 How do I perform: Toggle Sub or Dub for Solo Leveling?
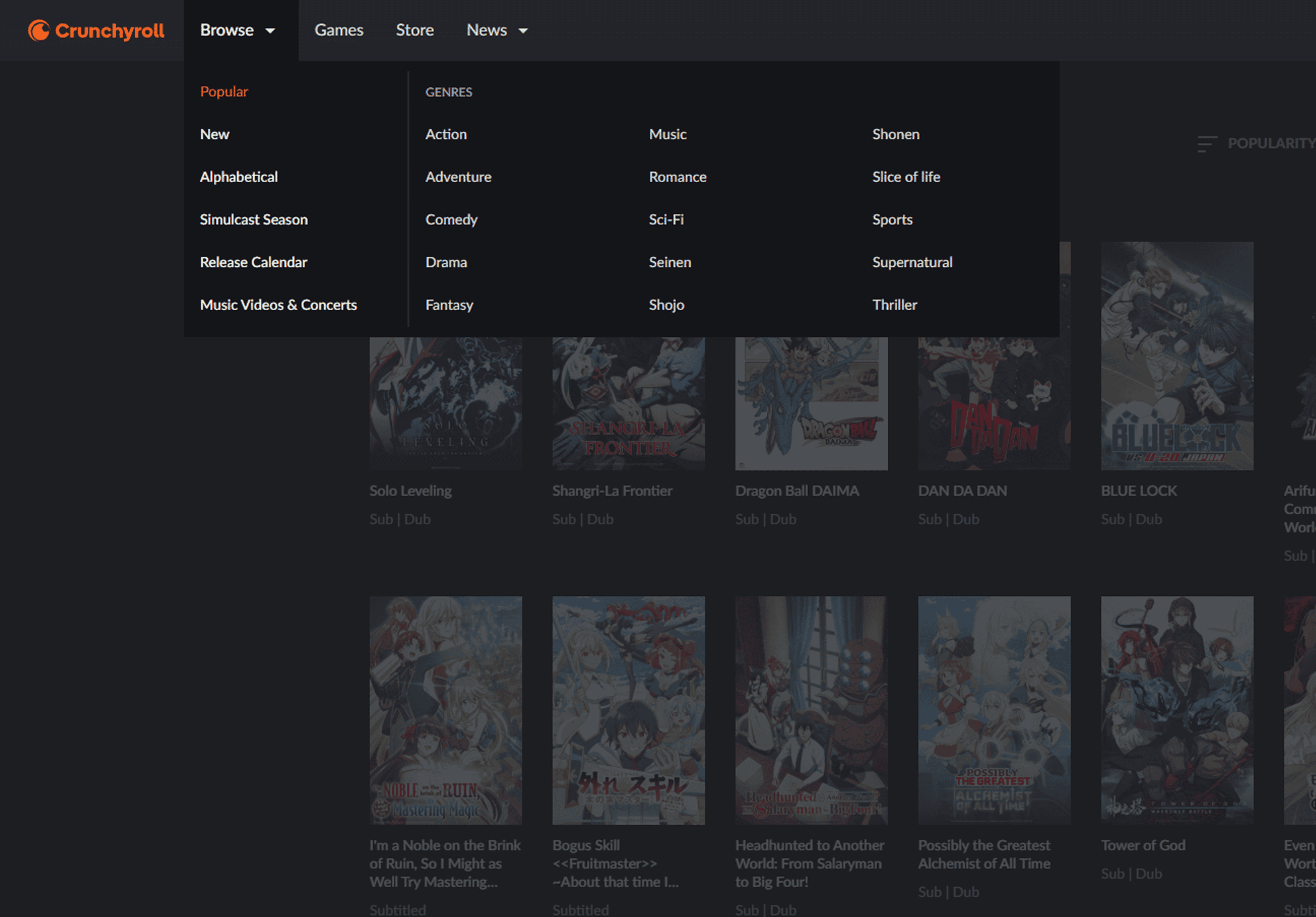[399, 518]
